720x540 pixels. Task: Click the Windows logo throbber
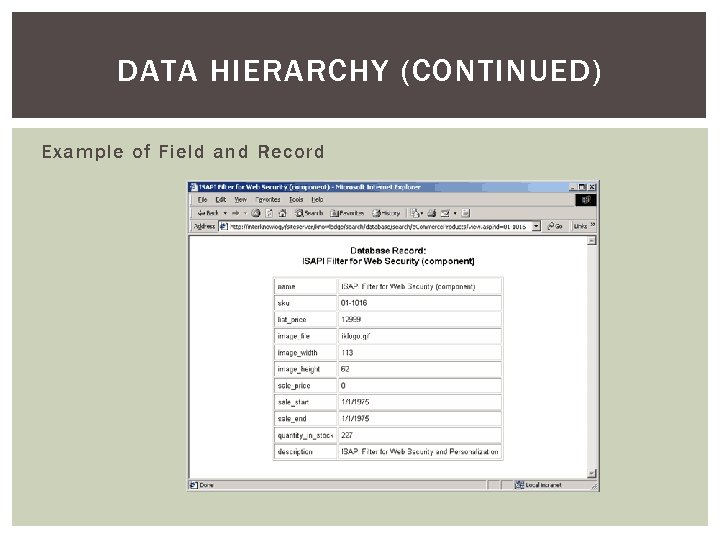pos(586,200)
